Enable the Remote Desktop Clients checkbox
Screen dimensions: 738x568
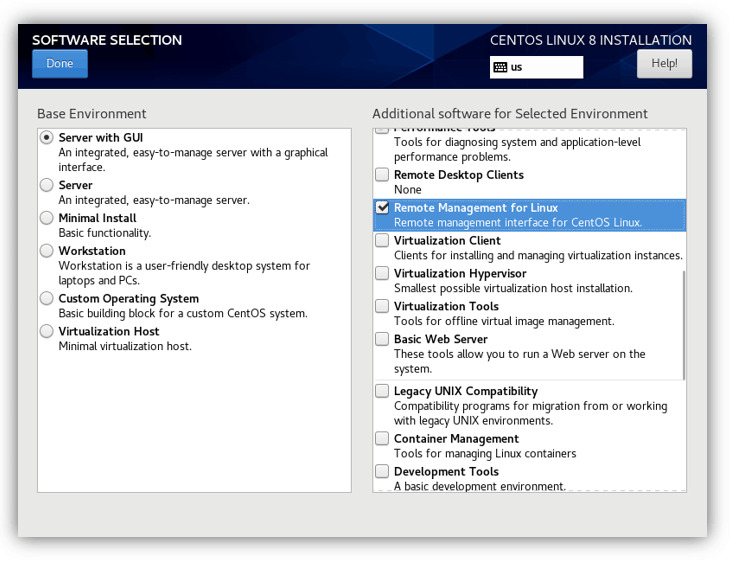point(382,175)
